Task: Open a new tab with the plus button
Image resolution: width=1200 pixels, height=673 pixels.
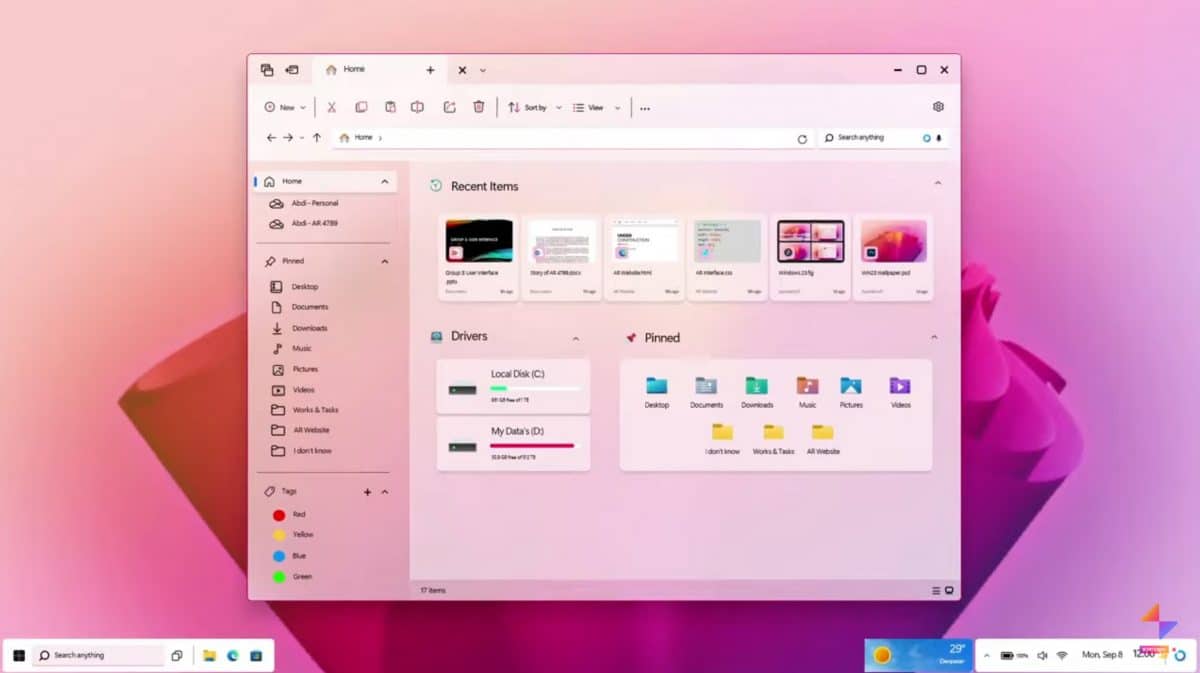Action: 430,70
